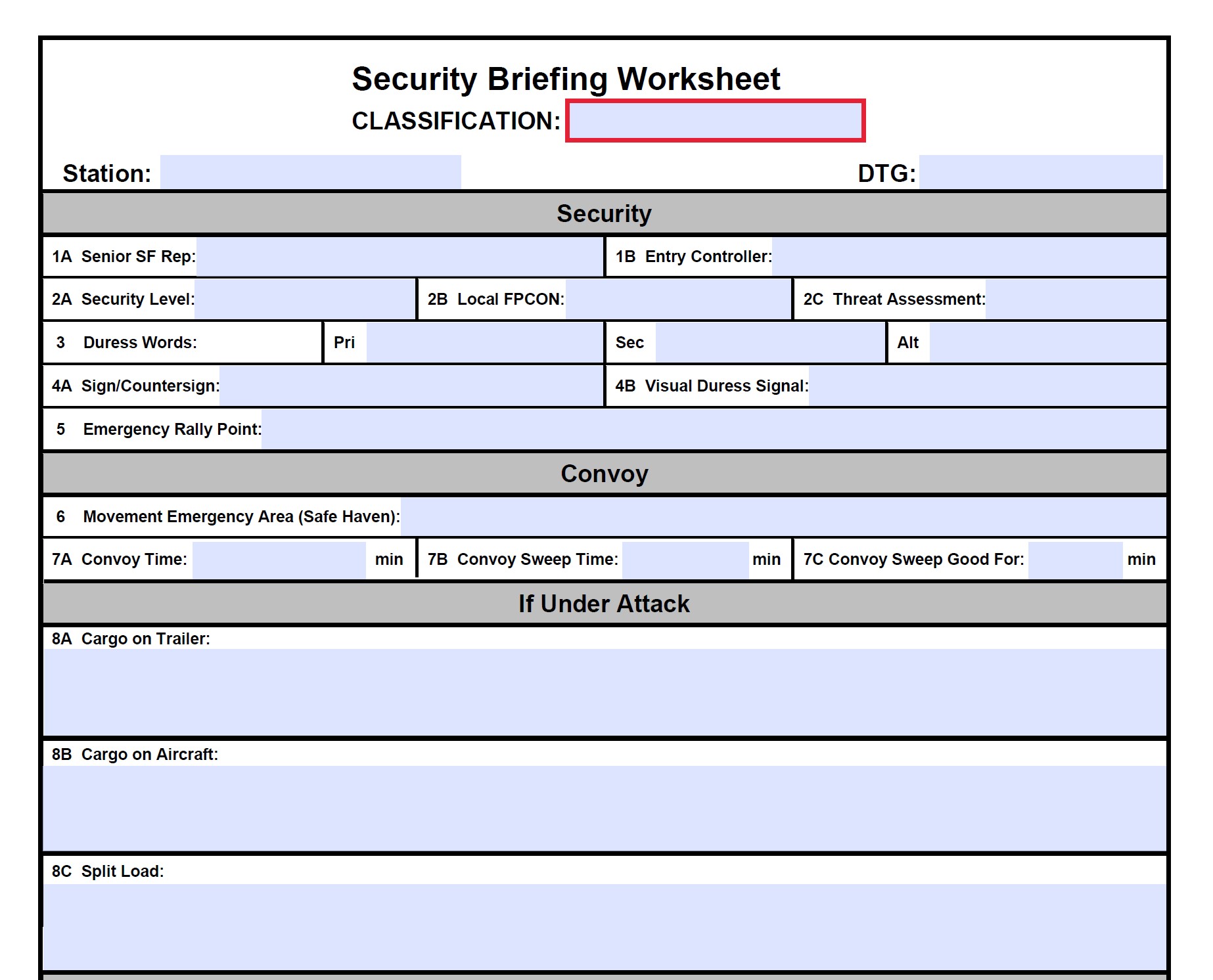The height and width of the screenshot is (980, 1213).
Task: Click the 'CLASSIFICATION:' label
Action: (x=456, y=121)
